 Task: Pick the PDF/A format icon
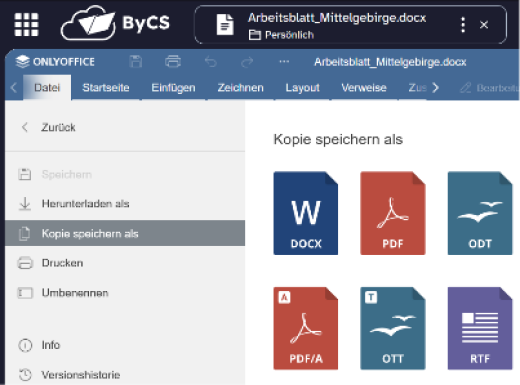[x=306, y=328]
